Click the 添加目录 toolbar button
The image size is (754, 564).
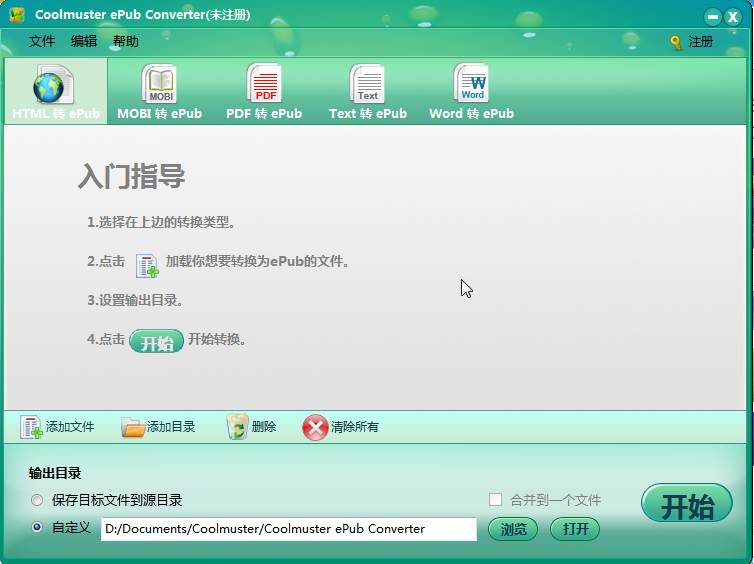tap(158, 427)
